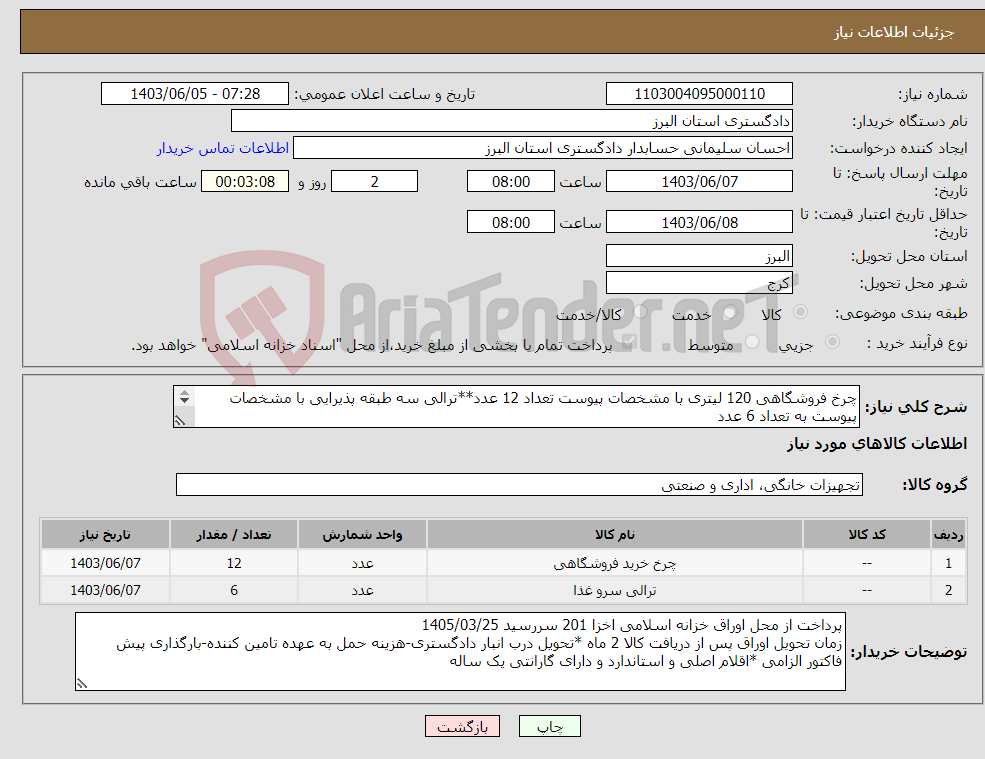Viewport: 985px width, 759px height.
Task: Select the متوسط purchase type radio
Action: coord(752,342)
